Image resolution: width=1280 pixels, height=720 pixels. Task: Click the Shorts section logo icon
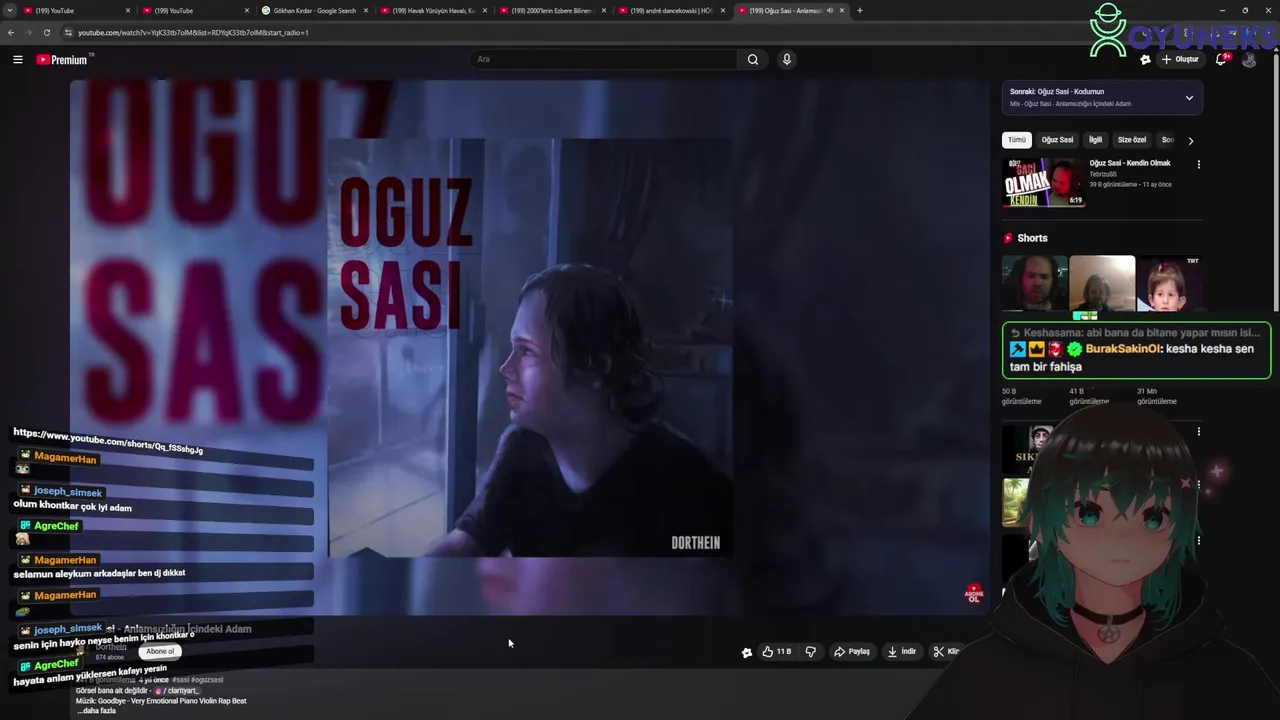coord(1008,238)
